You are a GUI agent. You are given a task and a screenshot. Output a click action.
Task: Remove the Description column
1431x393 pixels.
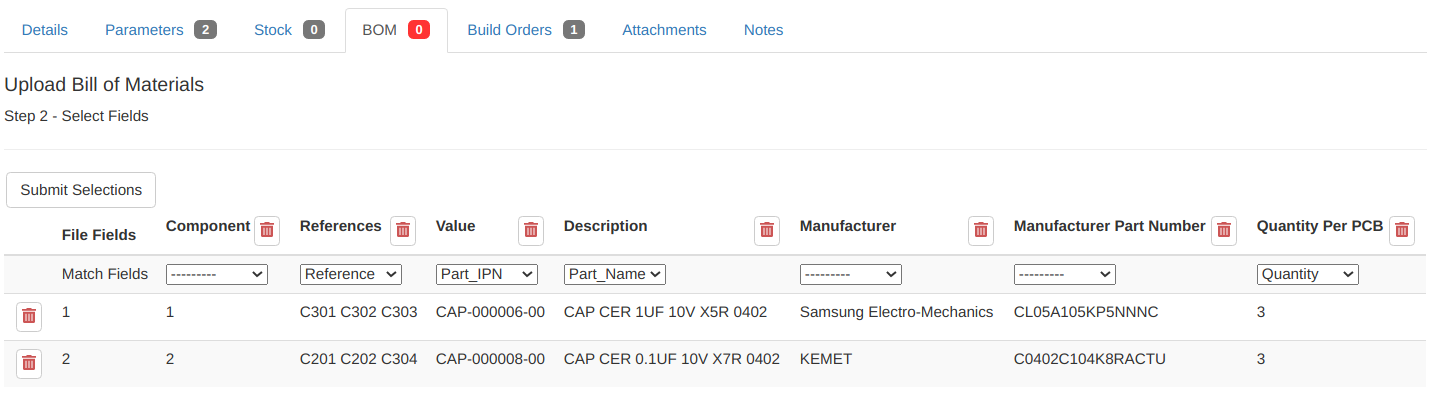tap(767, 230)
